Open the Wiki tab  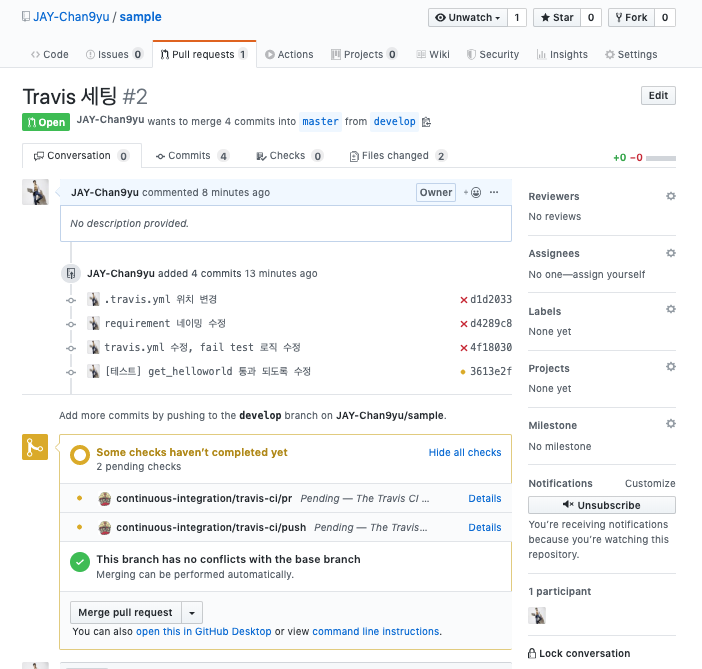(x=433, y=55)
